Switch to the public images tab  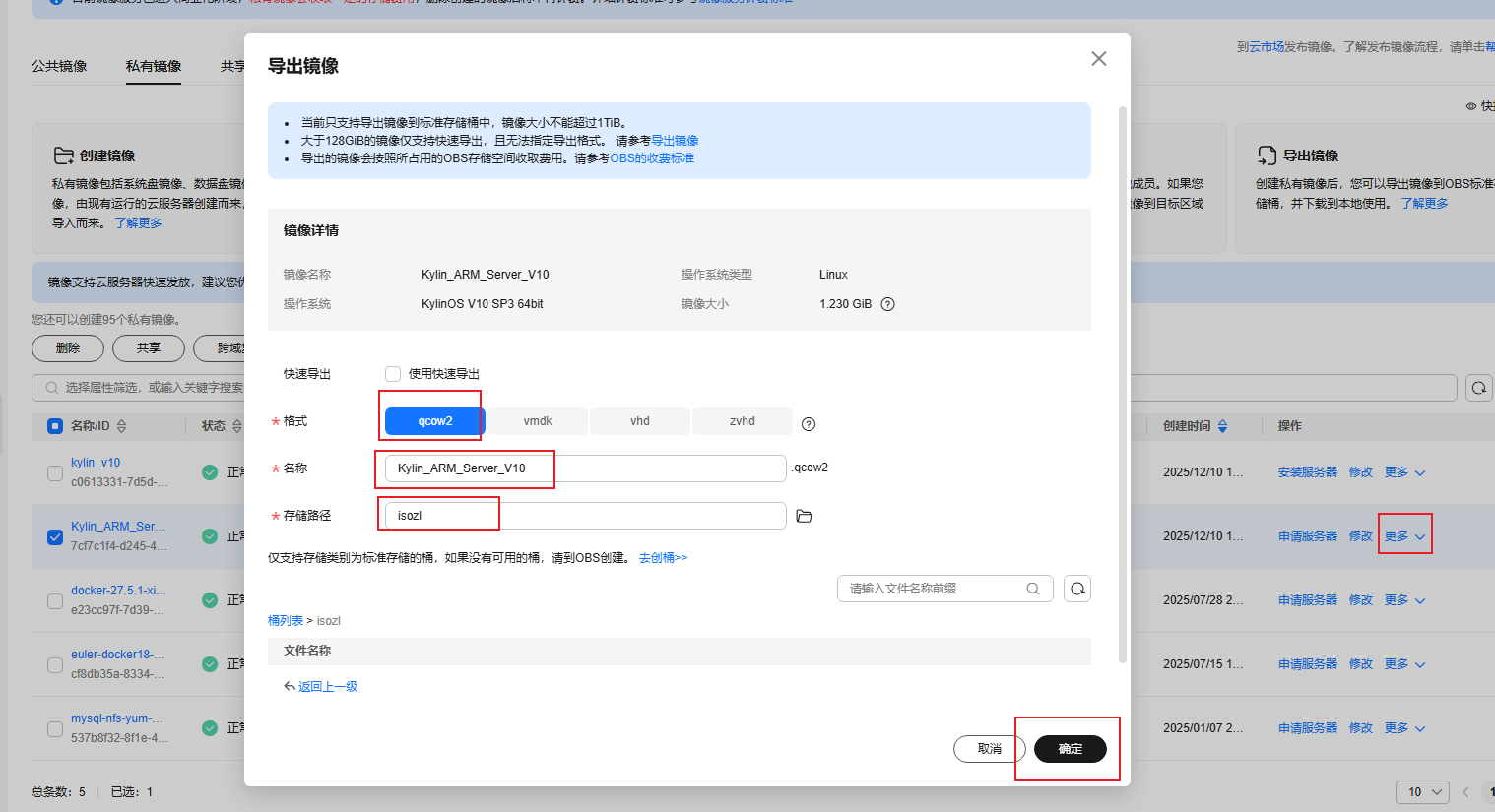[59, 66]
